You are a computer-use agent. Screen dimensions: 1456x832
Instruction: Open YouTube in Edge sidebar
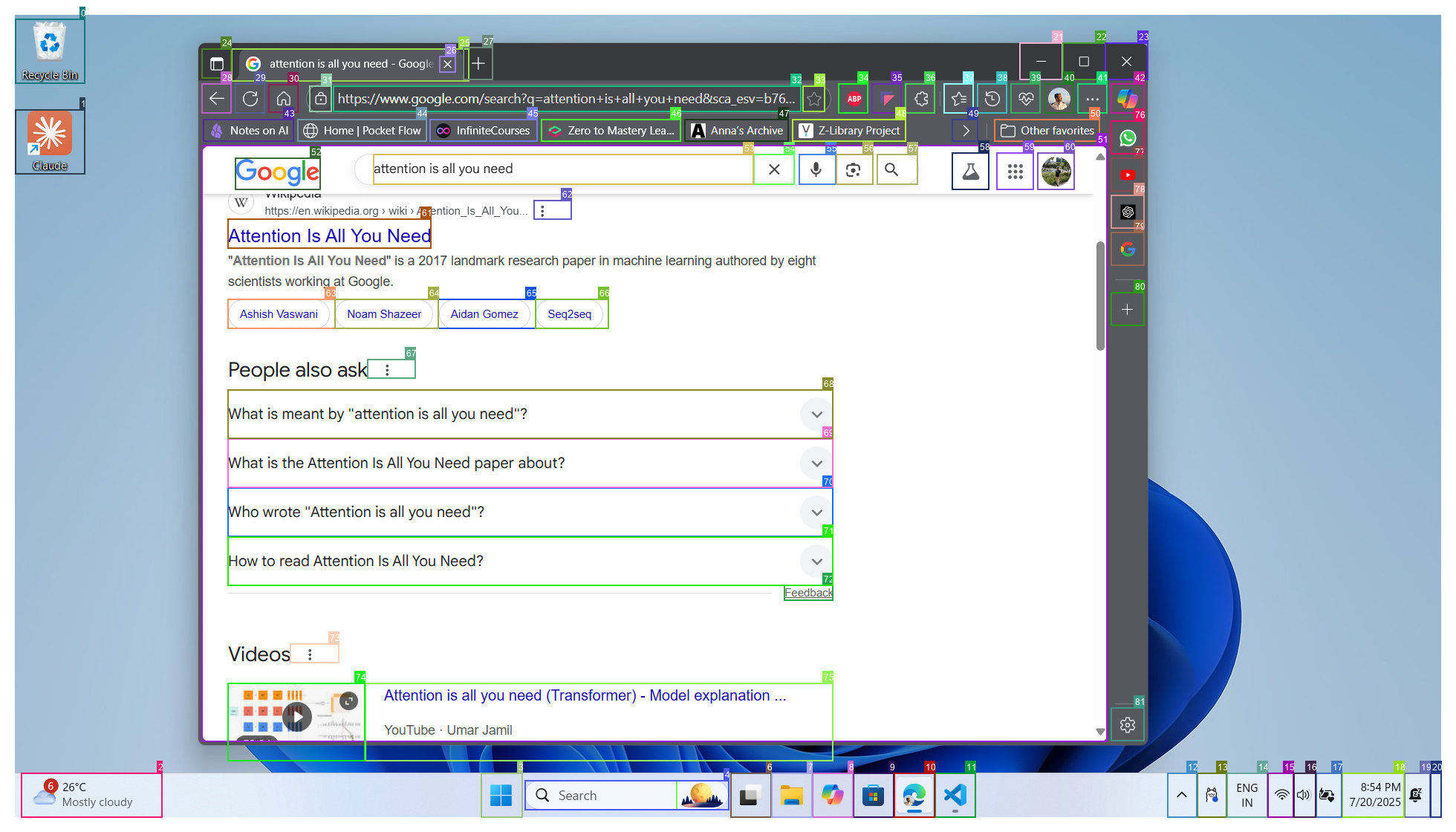(x=1128, y=175)
